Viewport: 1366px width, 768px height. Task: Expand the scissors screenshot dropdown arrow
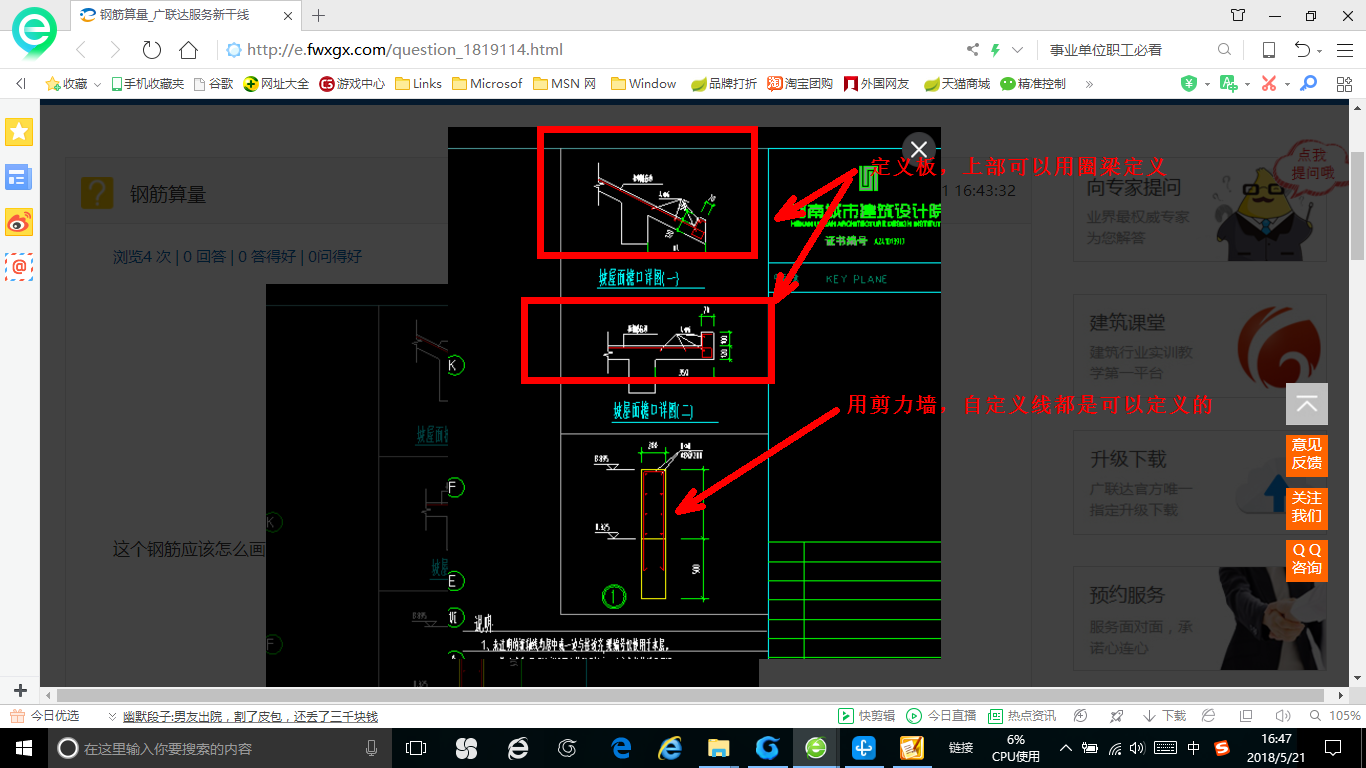point(1286,85)
